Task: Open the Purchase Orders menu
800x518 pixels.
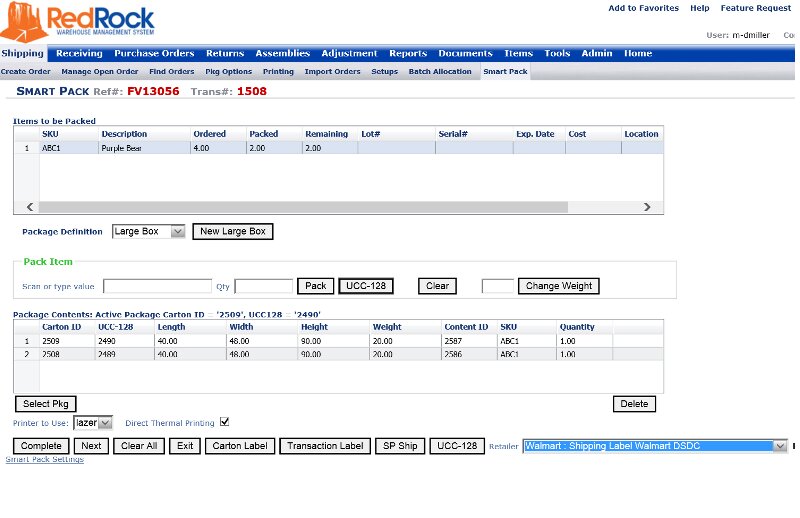Action: [154, 53]
